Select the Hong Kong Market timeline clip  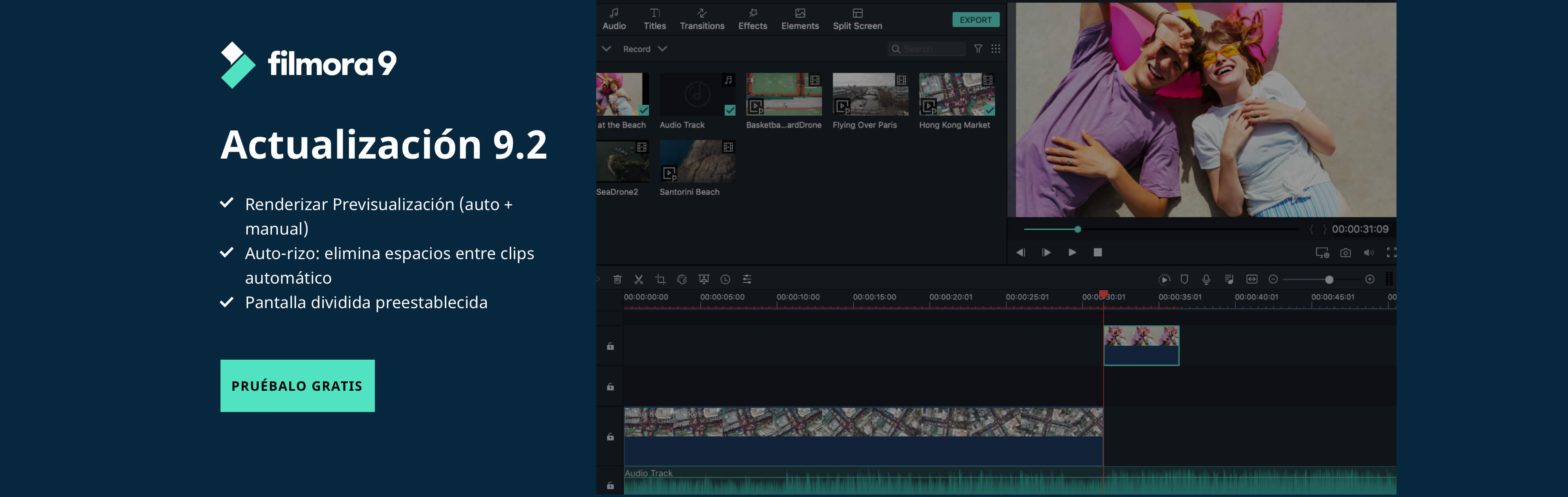point(863,436)
